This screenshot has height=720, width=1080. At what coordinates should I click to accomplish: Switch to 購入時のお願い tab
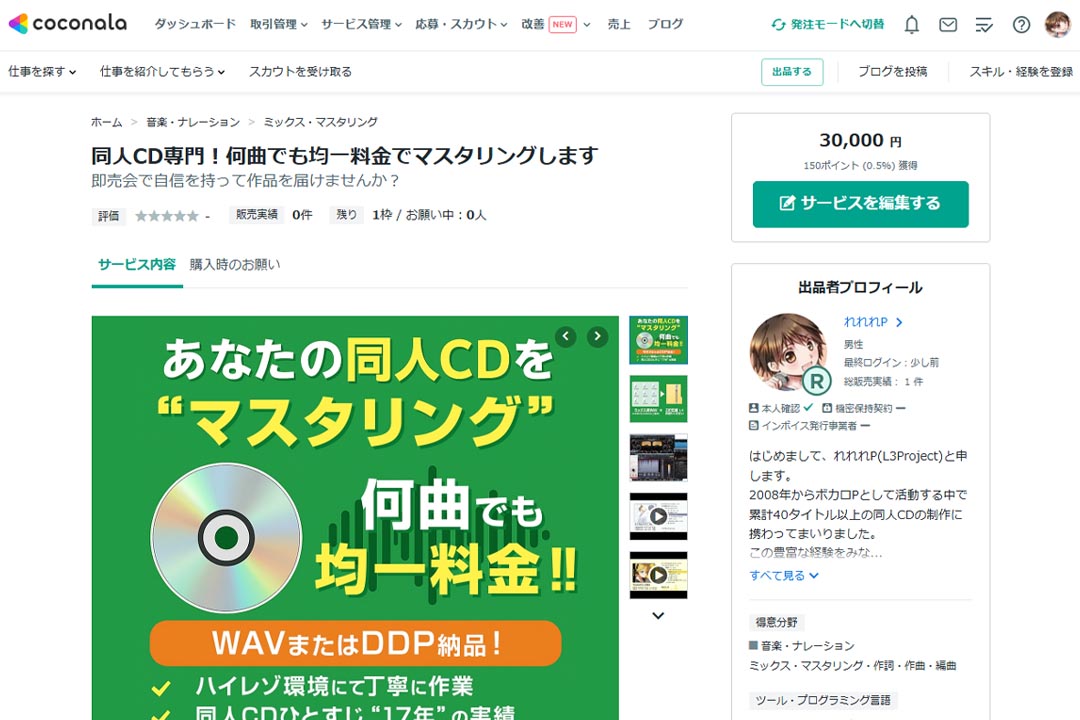coord(235,265)
